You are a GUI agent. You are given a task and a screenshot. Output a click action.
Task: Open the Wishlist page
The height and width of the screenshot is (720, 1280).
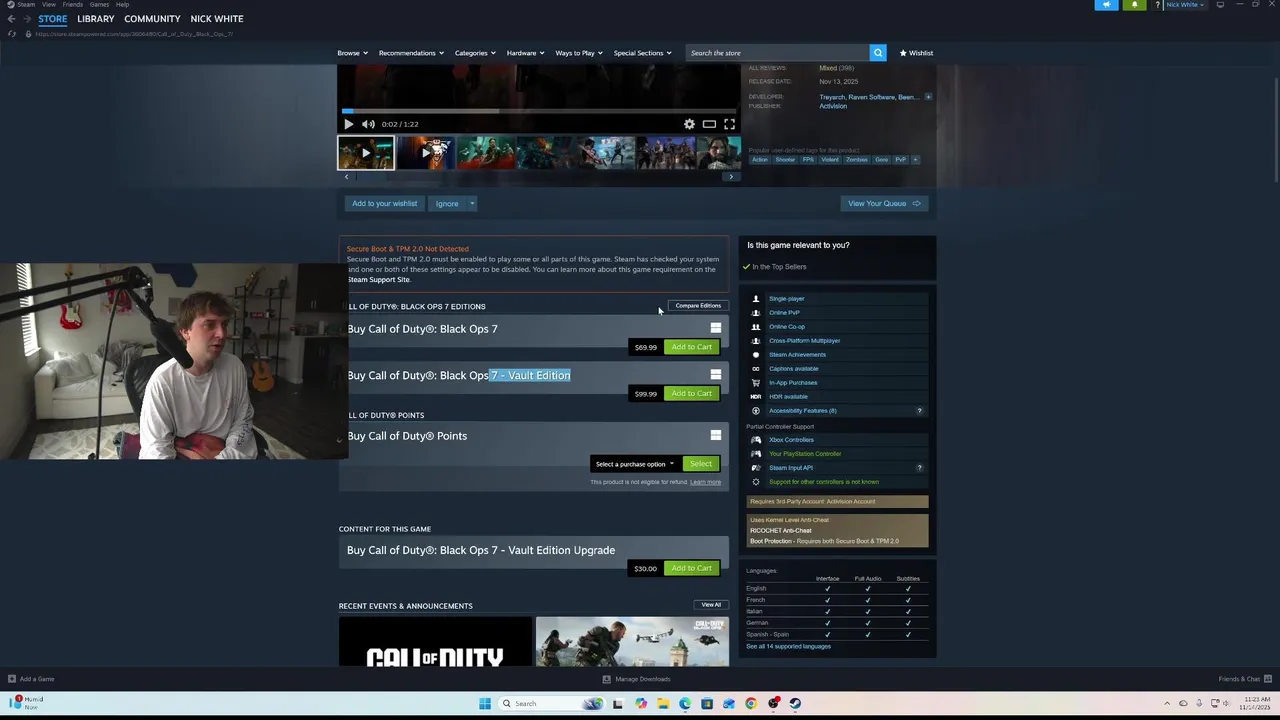click(x=916, y=53)
